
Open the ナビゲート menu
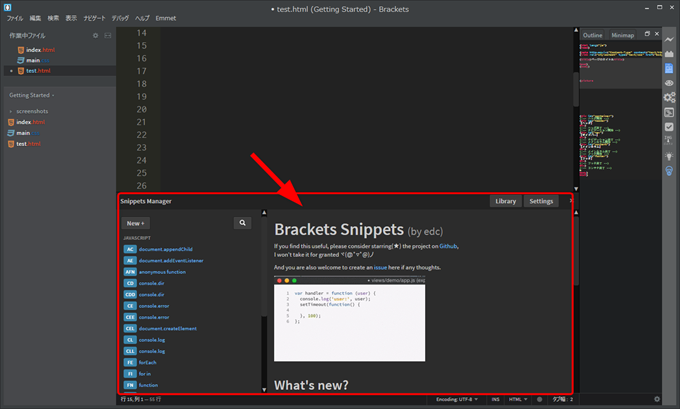coord(95,18)
